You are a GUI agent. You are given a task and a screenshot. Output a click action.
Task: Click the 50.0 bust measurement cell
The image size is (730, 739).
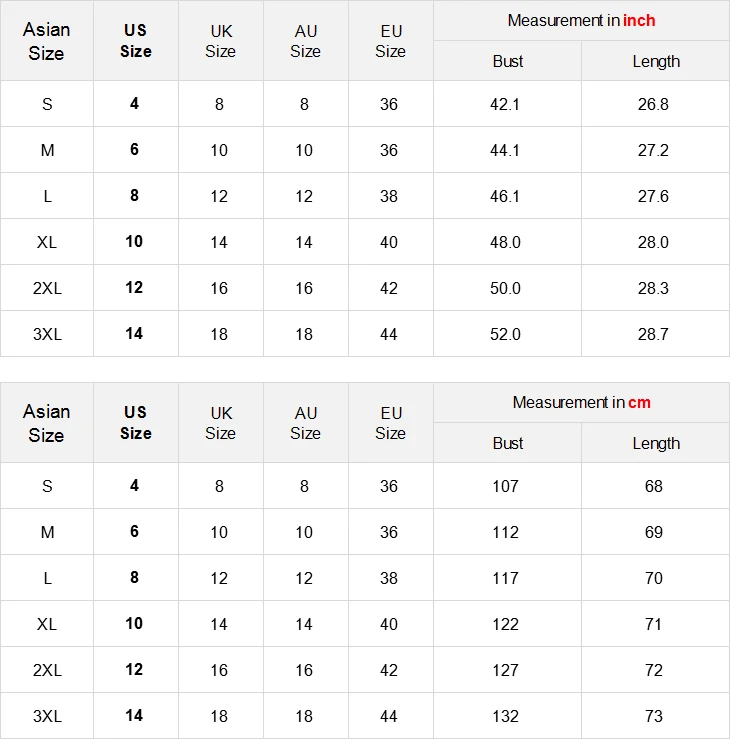[x=507, y=288]
